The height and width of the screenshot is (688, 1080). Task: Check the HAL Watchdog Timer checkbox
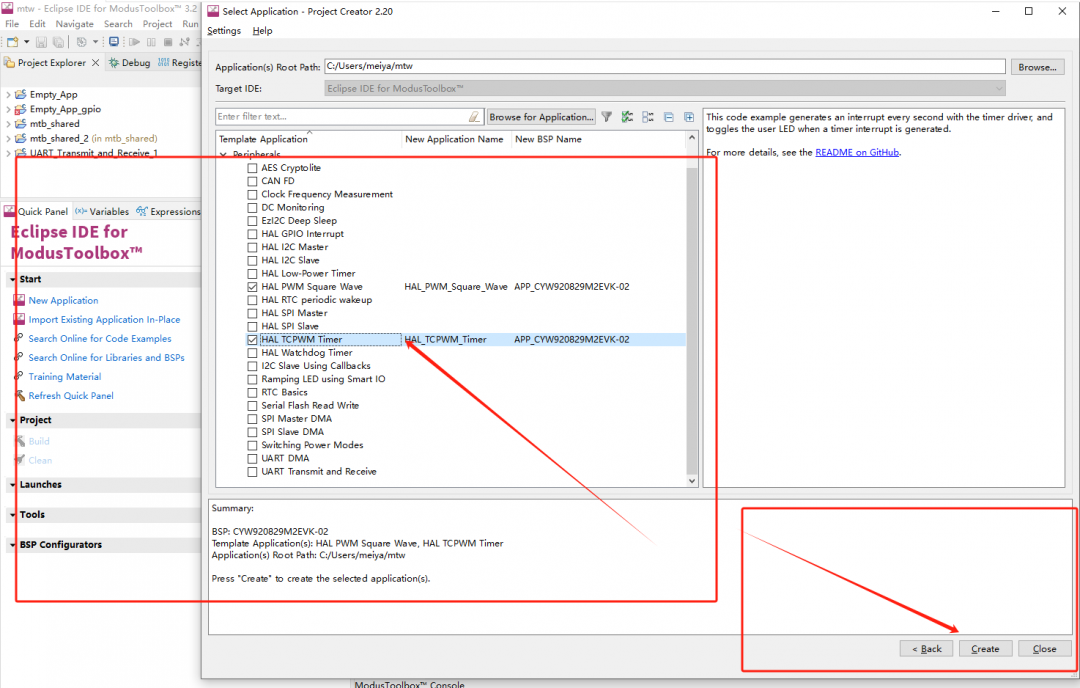point(252,353)
